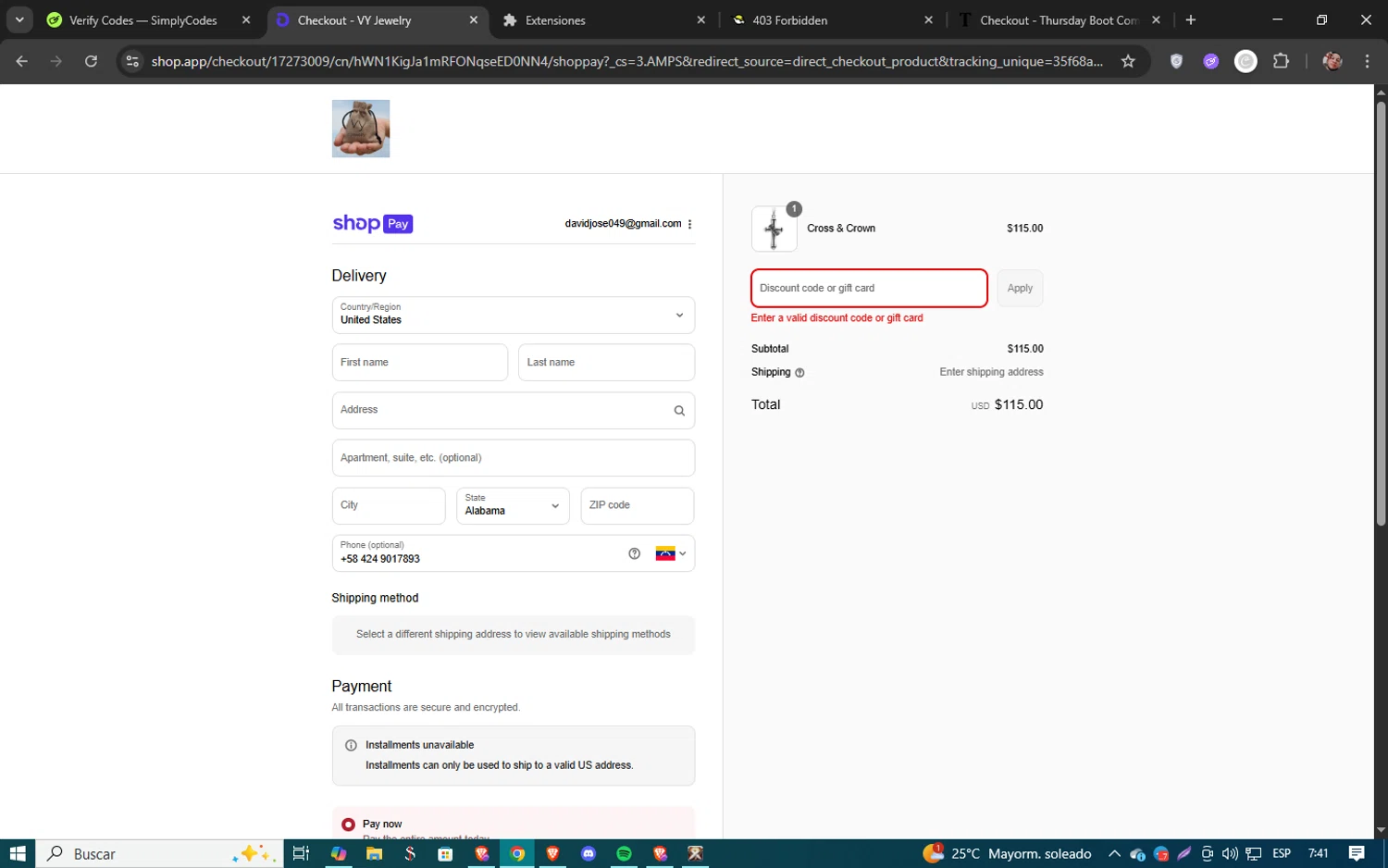Click the Apply discount button

tap(1020, 288)
